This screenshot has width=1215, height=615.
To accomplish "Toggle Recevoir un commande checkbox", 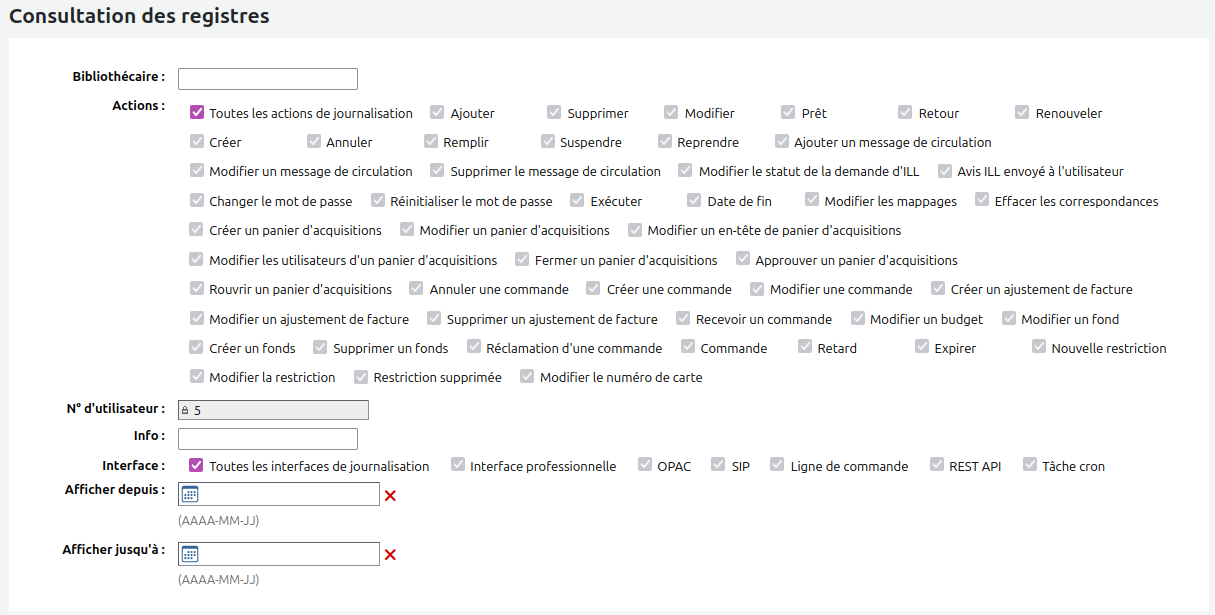I will 684,319.
